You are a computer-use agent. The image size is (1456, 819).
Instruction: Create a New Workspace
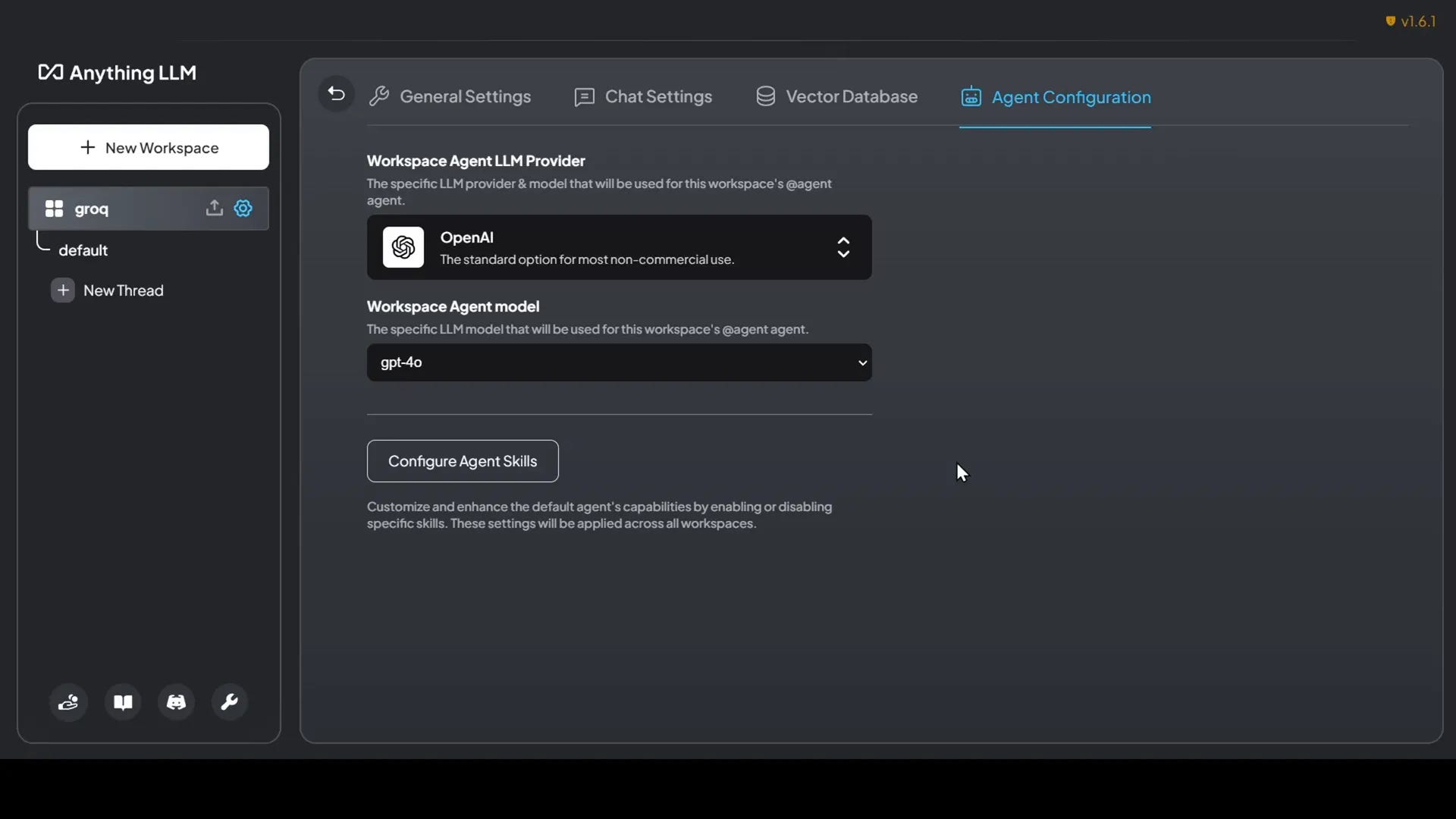coord(149,148)
